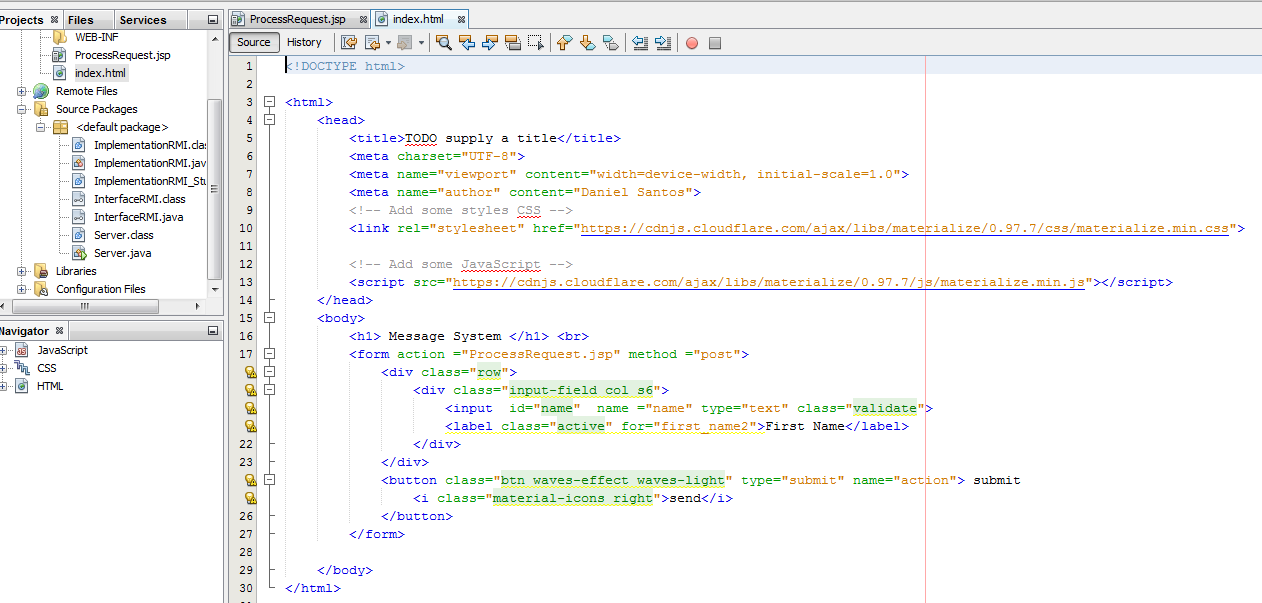Click the hint bulb beside the material-icons line
Image resolution: width=1262 pixels, height=603 pixels.
click(251, 498)
